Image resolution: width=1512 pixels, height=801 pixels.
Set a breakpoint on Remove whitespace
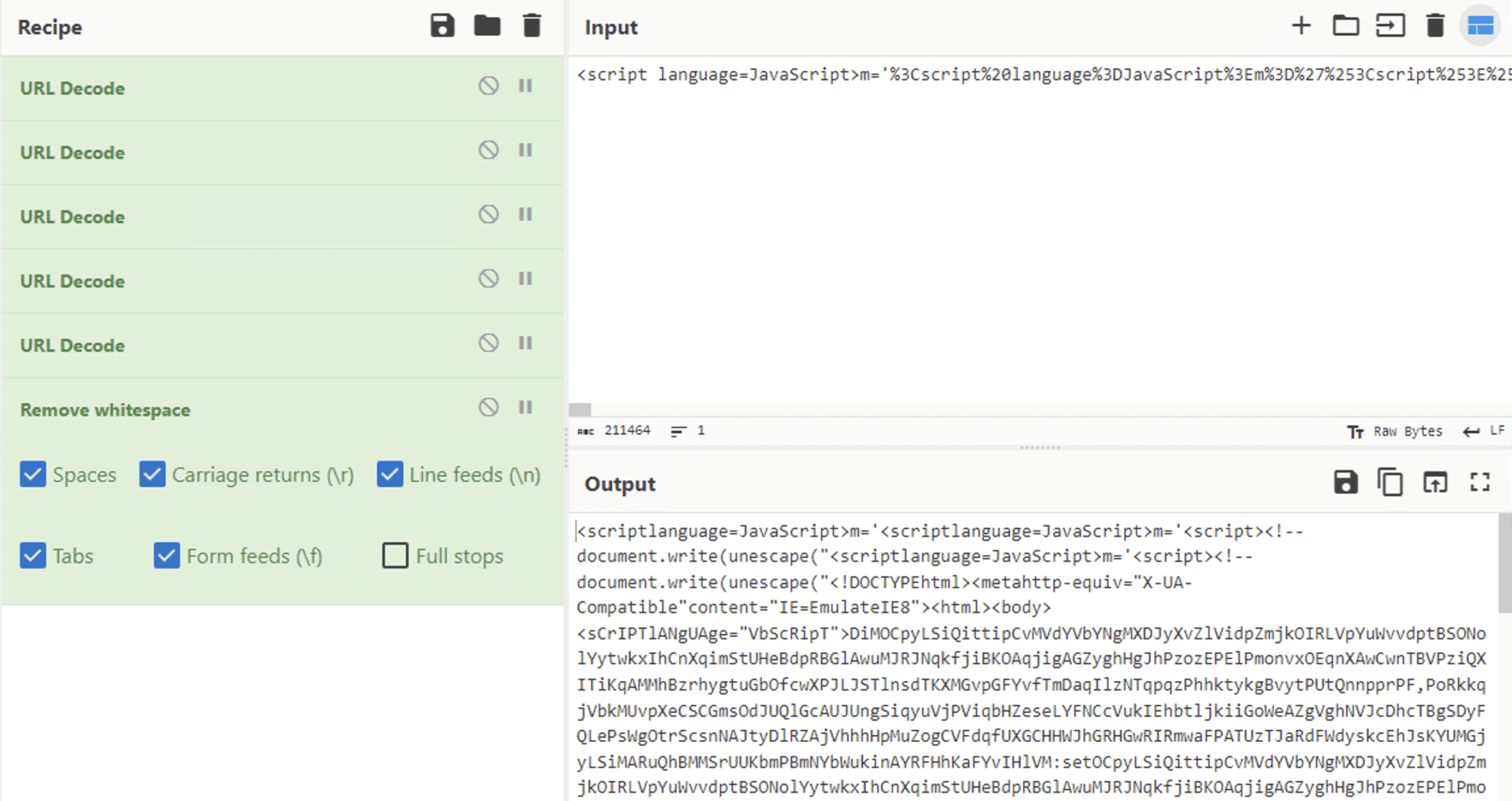pos(525,407)
